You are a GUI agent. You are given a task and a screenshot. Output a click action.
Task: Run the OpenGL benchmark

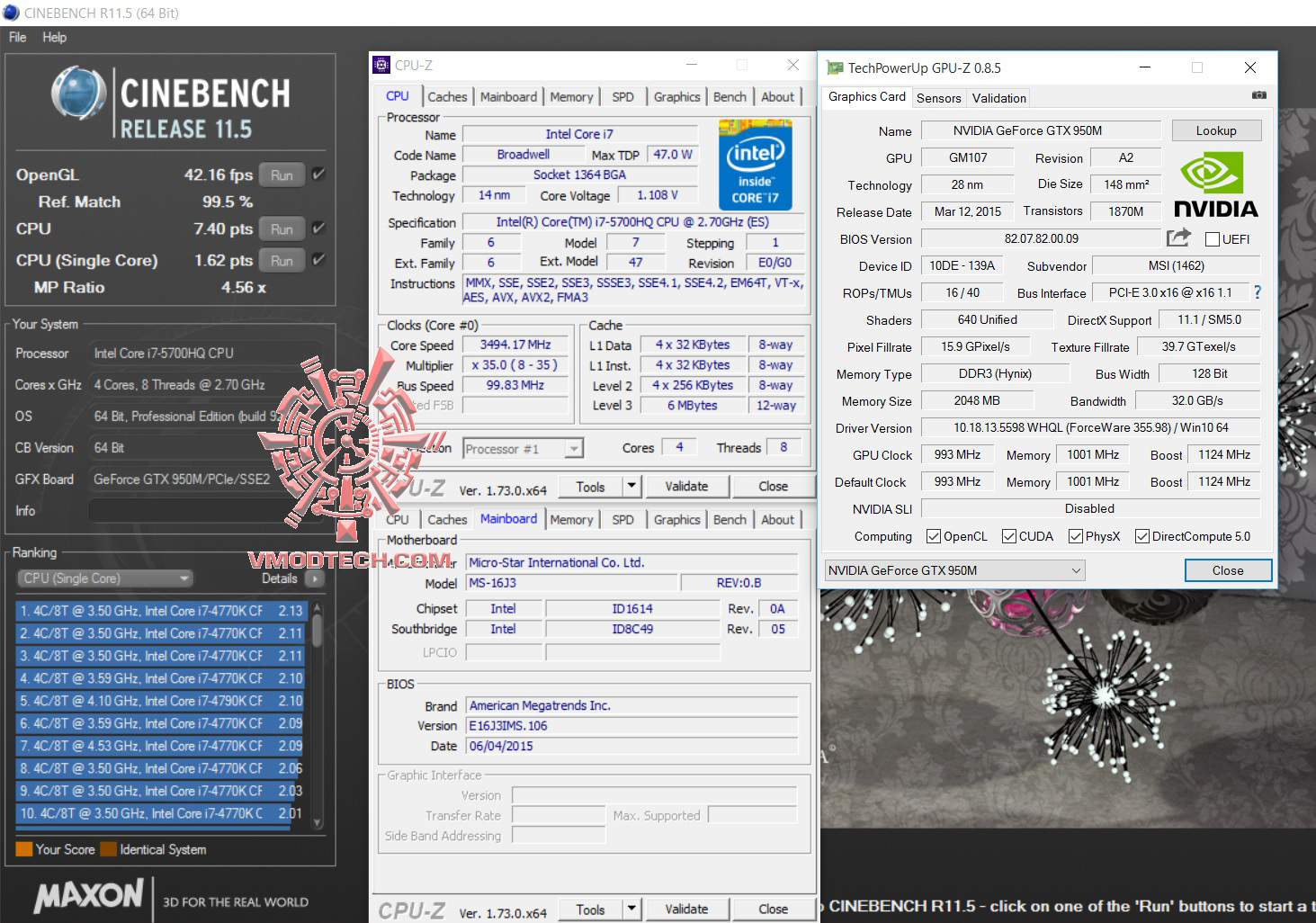[282, 175]
